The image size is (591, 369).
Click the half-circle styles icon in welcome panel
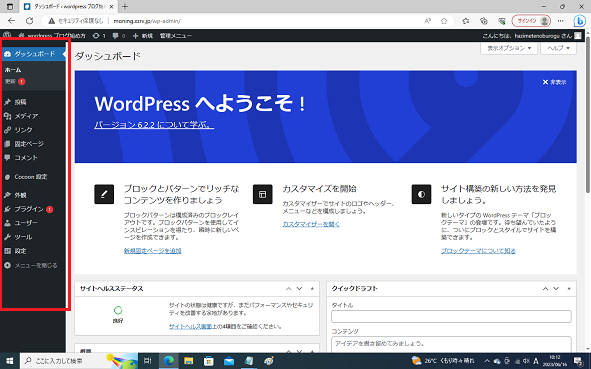421,194
